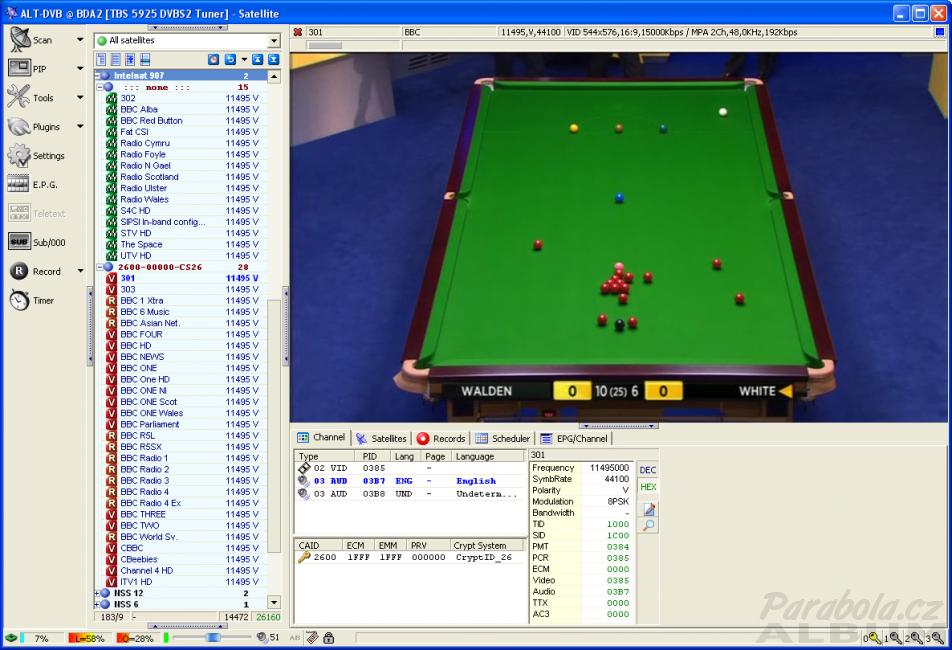
Task: Open the PIP dropdown arrow
Action: pyautogui.click(x=80, y=69)
